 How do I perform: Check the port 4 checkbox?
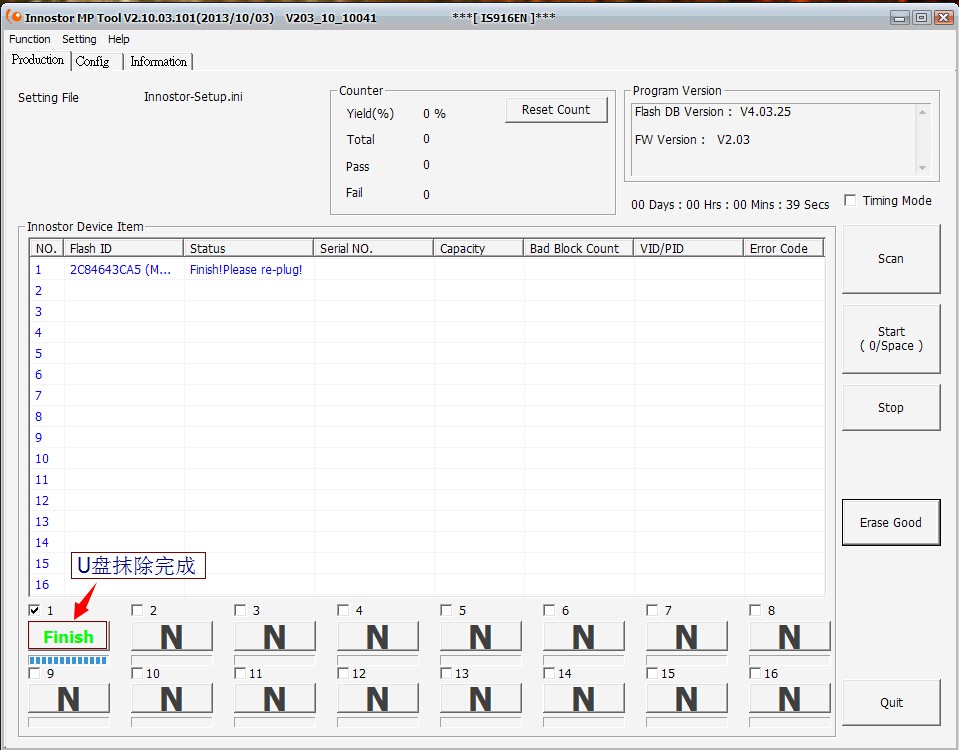(343, 610)
